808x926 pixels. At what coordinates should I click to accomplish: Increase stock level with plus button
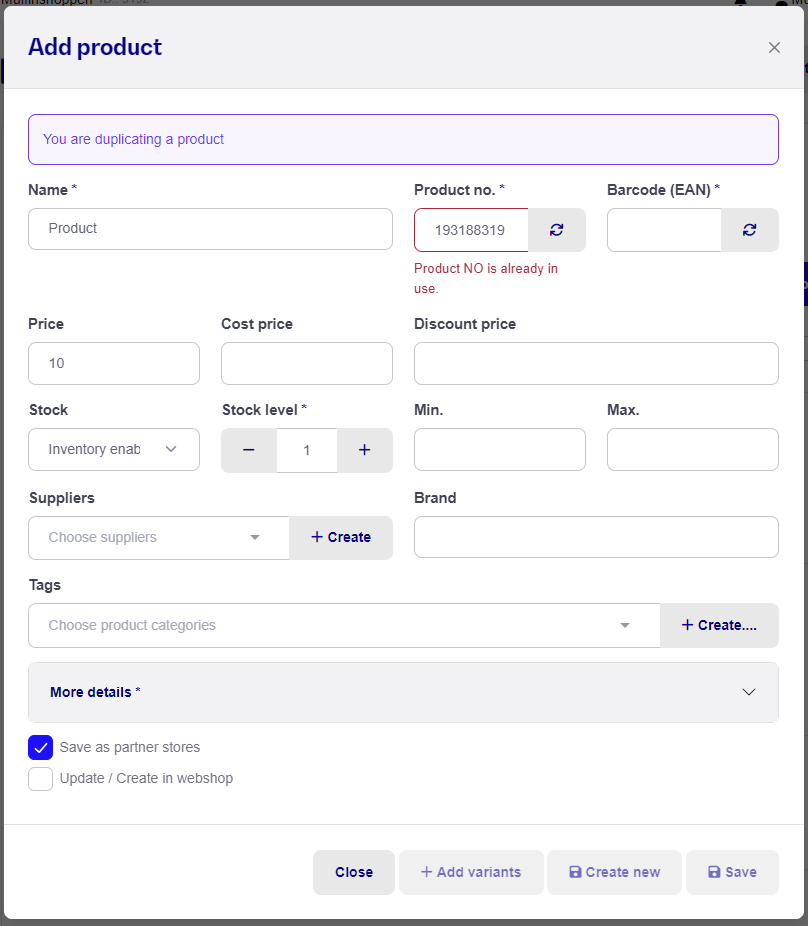click(364, 450)
